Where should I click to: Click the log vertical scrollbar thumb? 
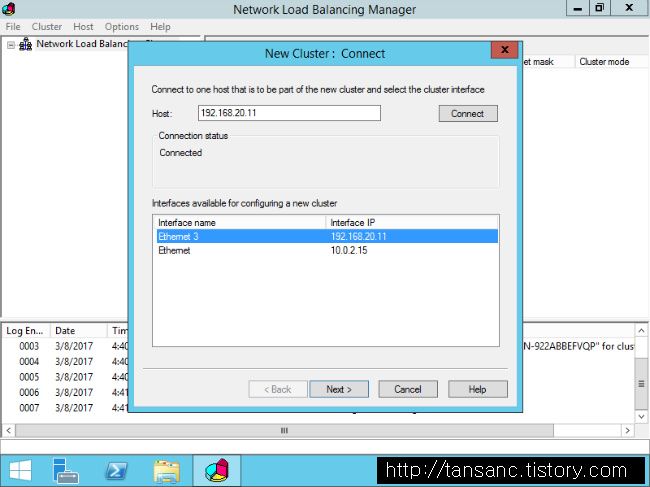pos(641,384)
